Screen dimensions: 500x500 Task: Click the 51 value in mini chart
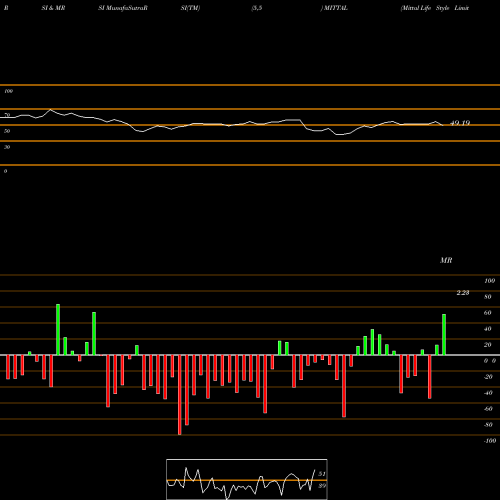322,474
